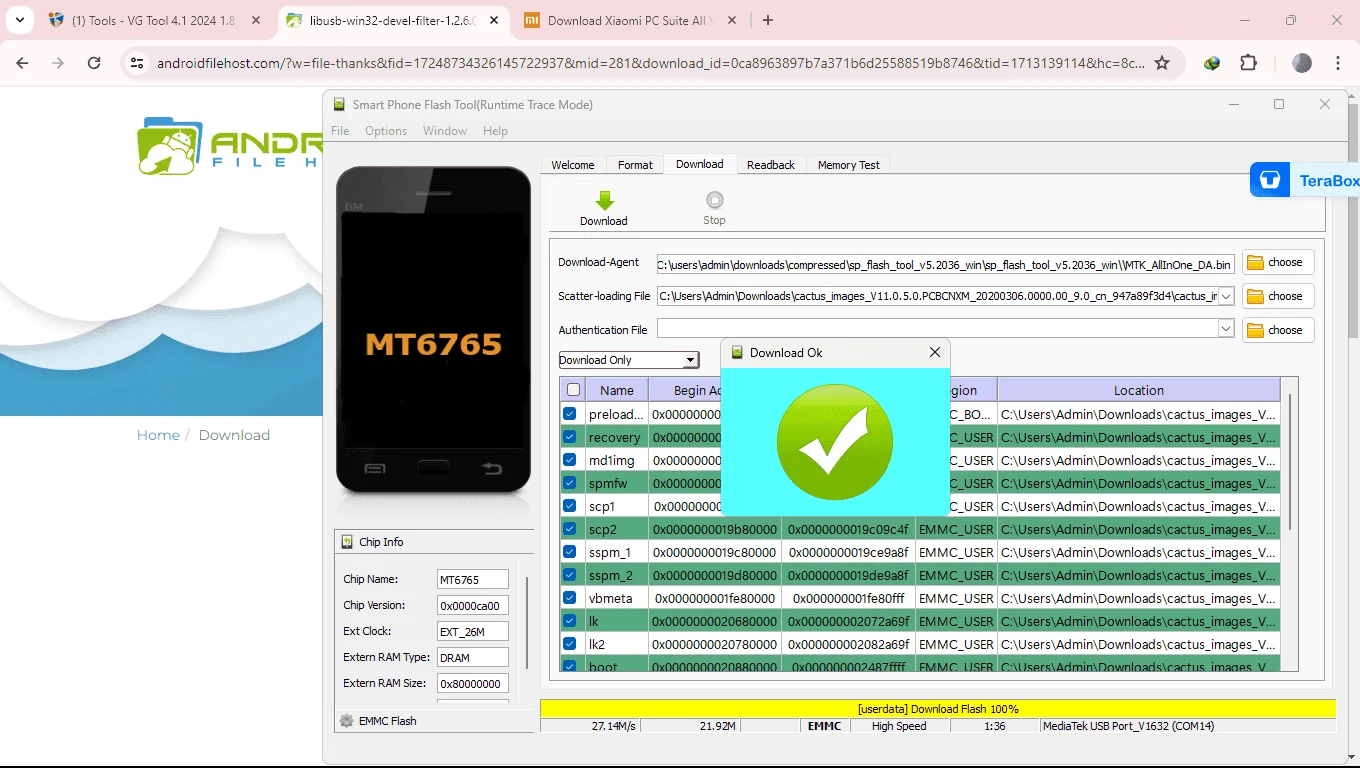This screenshot has height=768, width=1360.
Task: Open the Help menu
Action: coord(495,131)
